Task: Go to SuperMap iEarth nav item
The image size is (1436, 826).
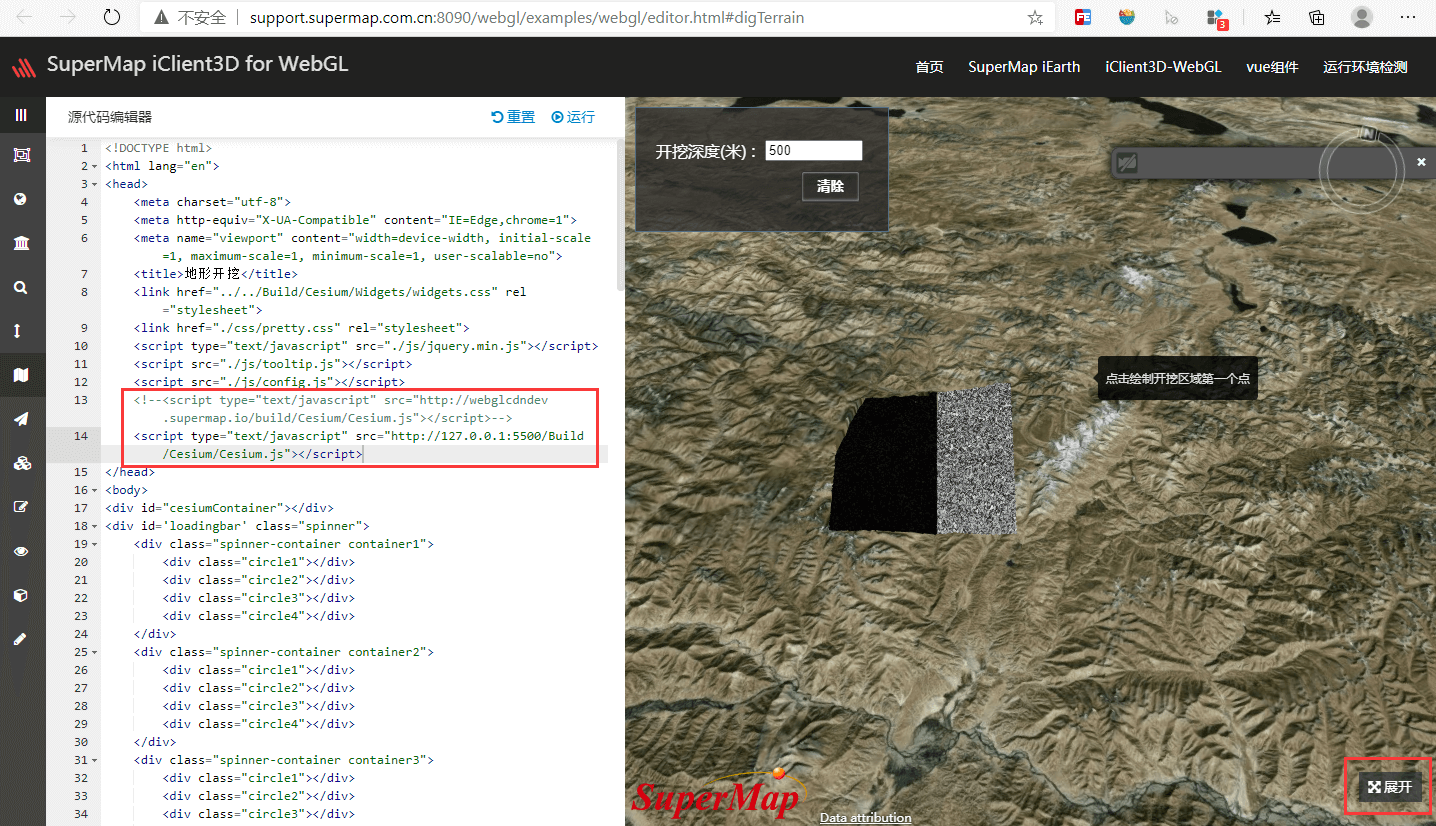Action: [x=1024, y=67]
